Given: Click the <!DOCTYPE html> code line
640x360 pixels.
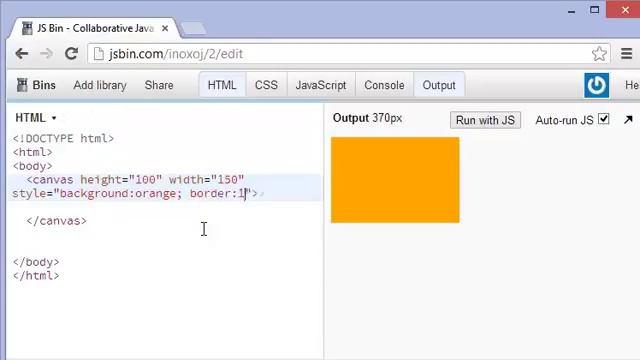Looking at the screenshot, I should [x=63, y=138].
